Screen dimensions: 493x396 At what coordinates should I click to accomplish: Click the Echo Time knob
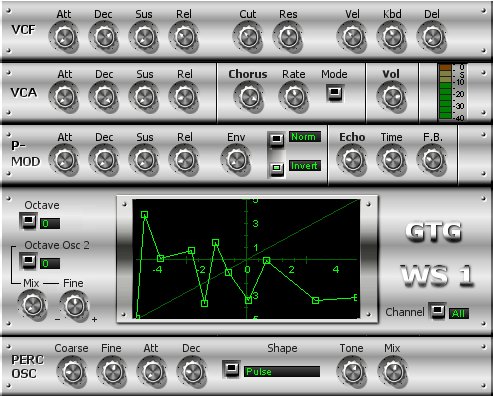(392, 160)
